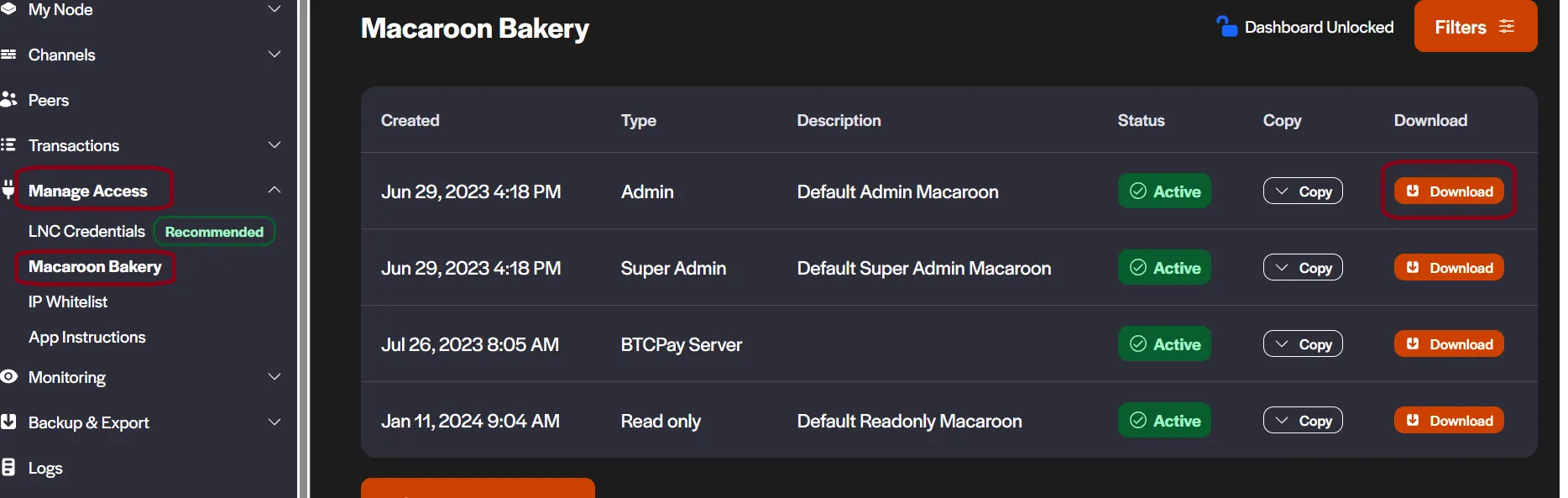
Task: Click Active status on Admin macaroon
Action: [1164, 191]
